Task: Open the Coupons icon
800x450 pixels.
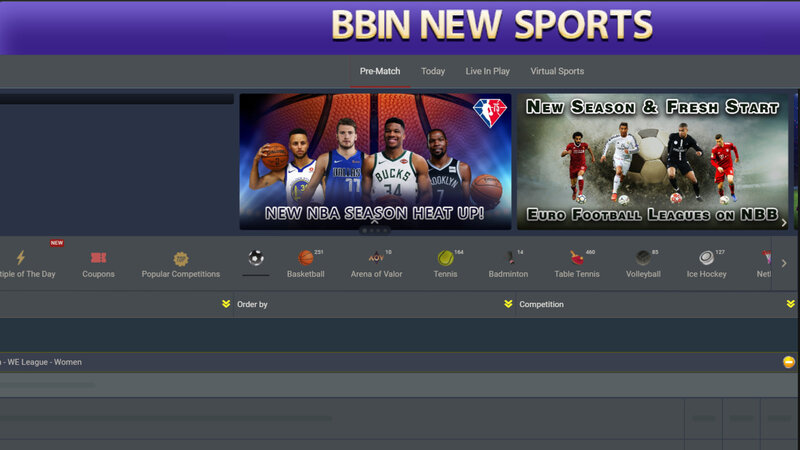Action: pyautogui.click(x=98, y=258)
